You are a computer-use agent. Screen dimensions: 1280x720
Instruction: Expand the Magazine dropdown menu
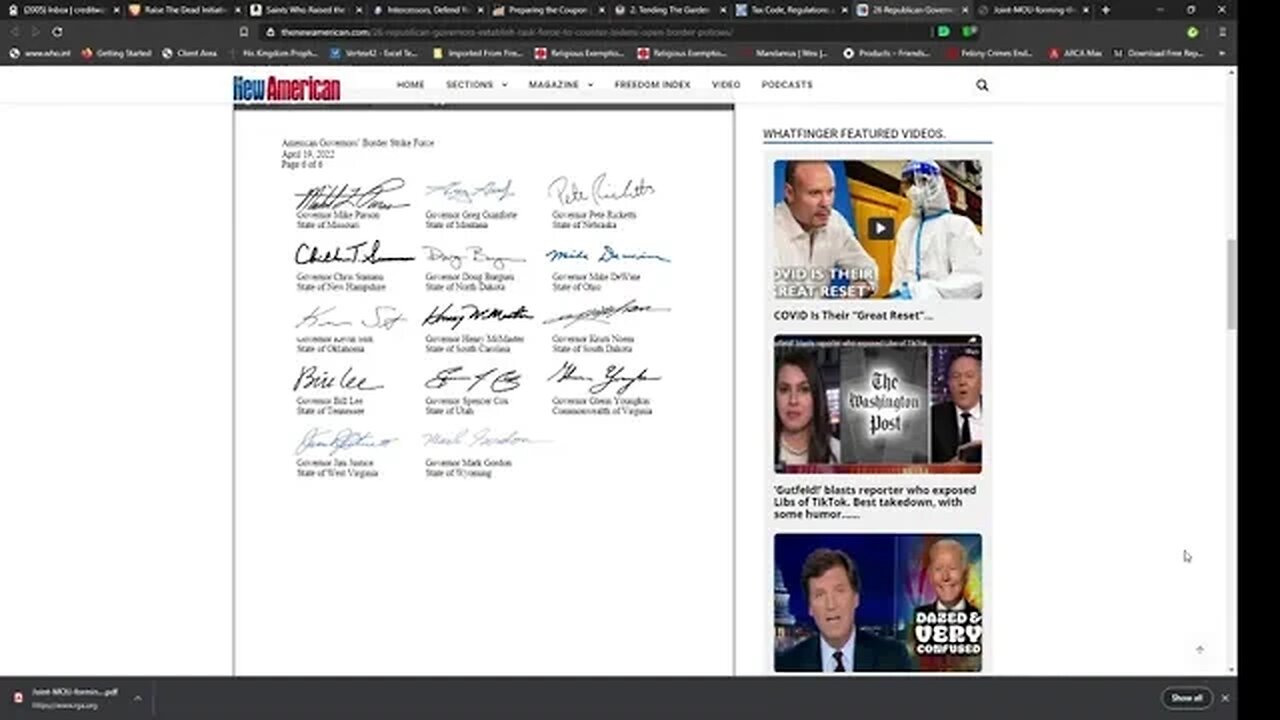(560, 85)
